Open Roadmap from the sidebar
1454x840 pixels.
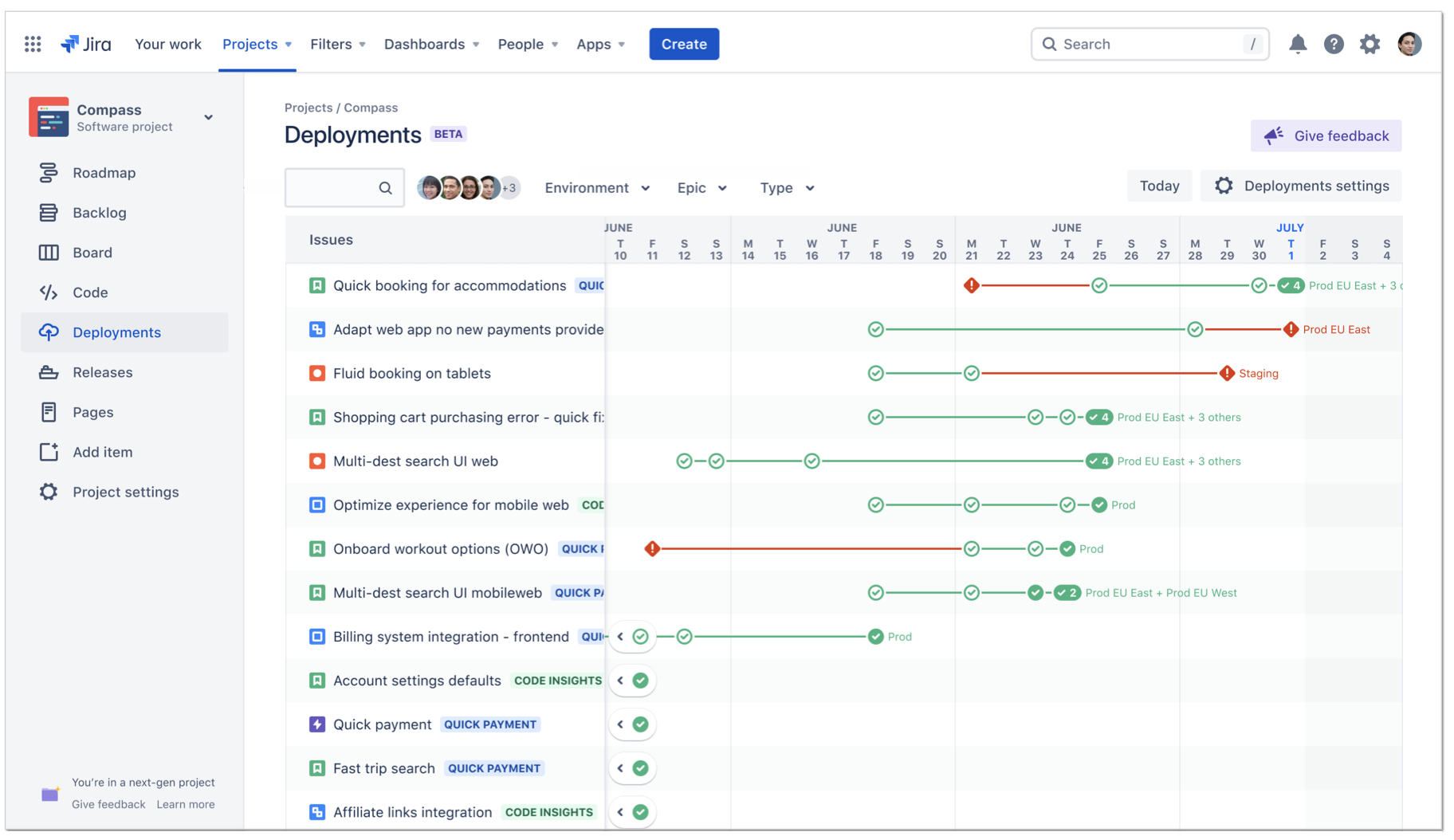(104, 173)
